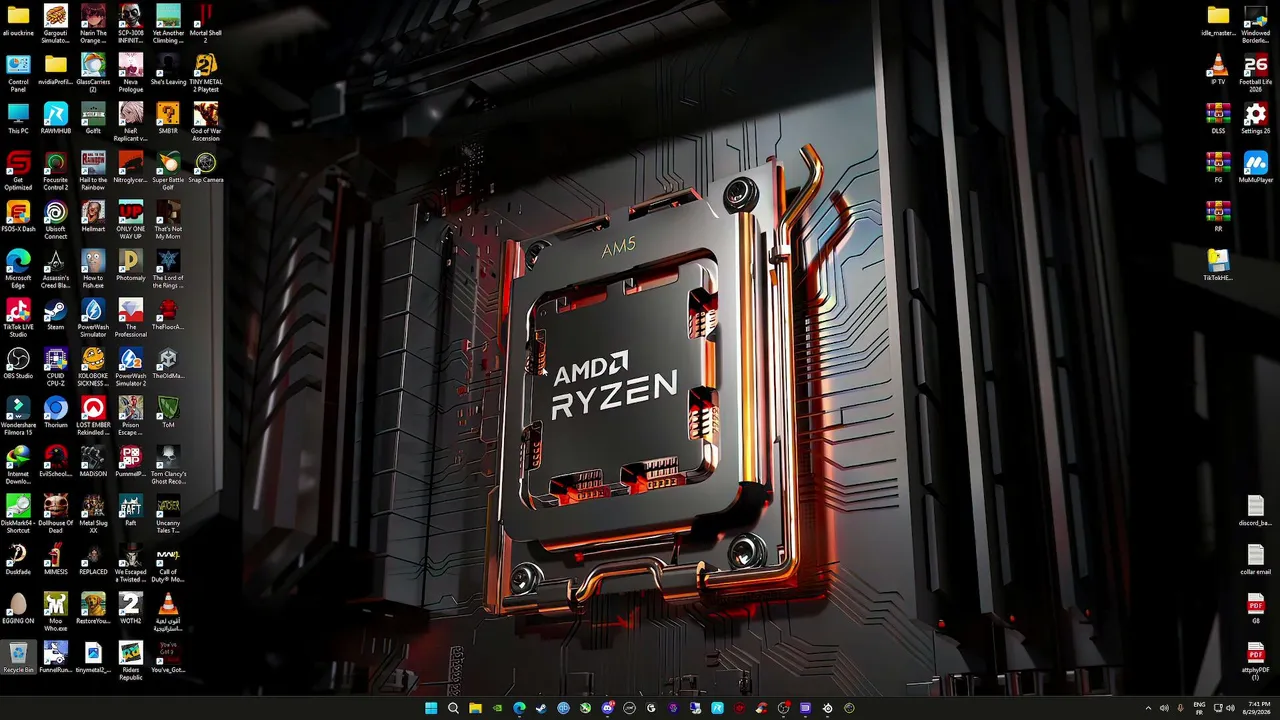Select the nvidiaProfil folder on desktop
Screen dimensions: 1280x720
tap(56, 69)
